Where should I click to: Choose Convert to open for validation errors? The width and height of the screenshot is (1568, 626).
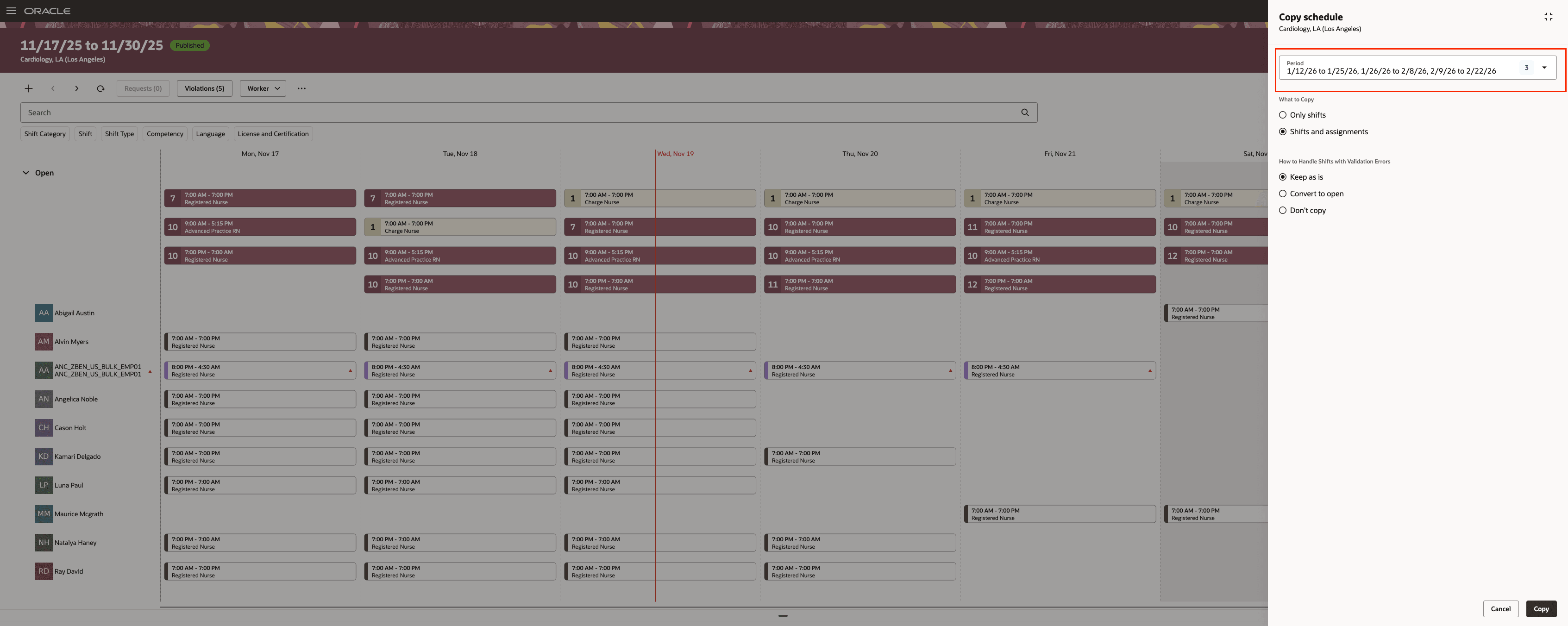click(1283, 194)
